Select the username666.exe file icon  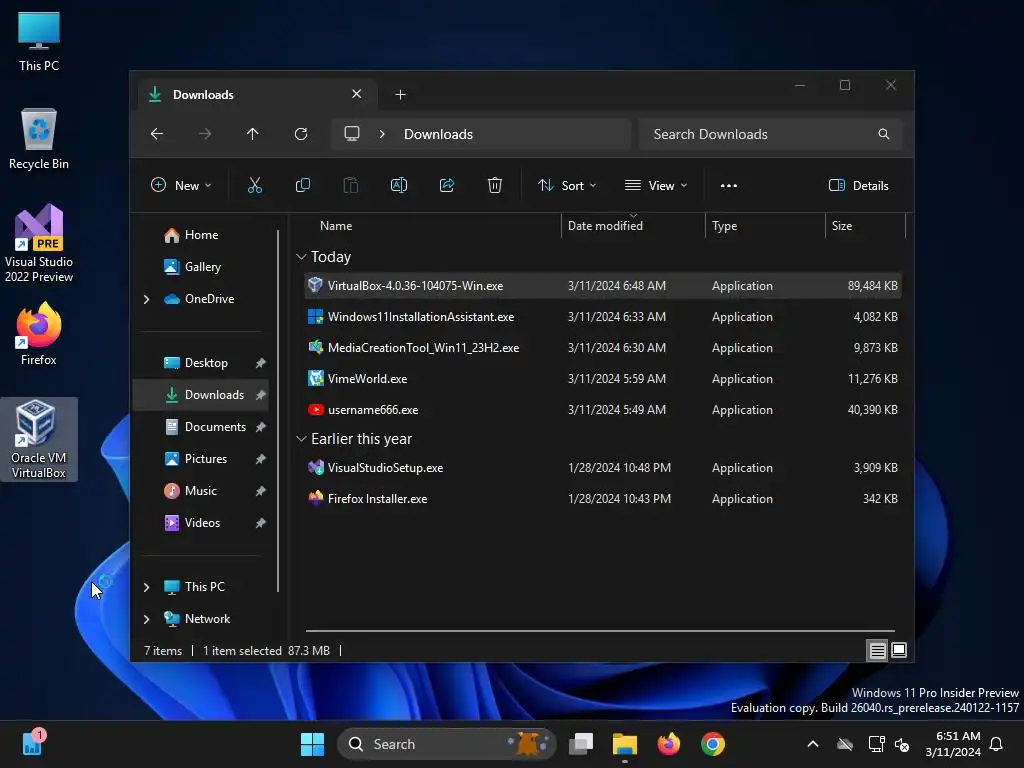[x=315, y=409]
